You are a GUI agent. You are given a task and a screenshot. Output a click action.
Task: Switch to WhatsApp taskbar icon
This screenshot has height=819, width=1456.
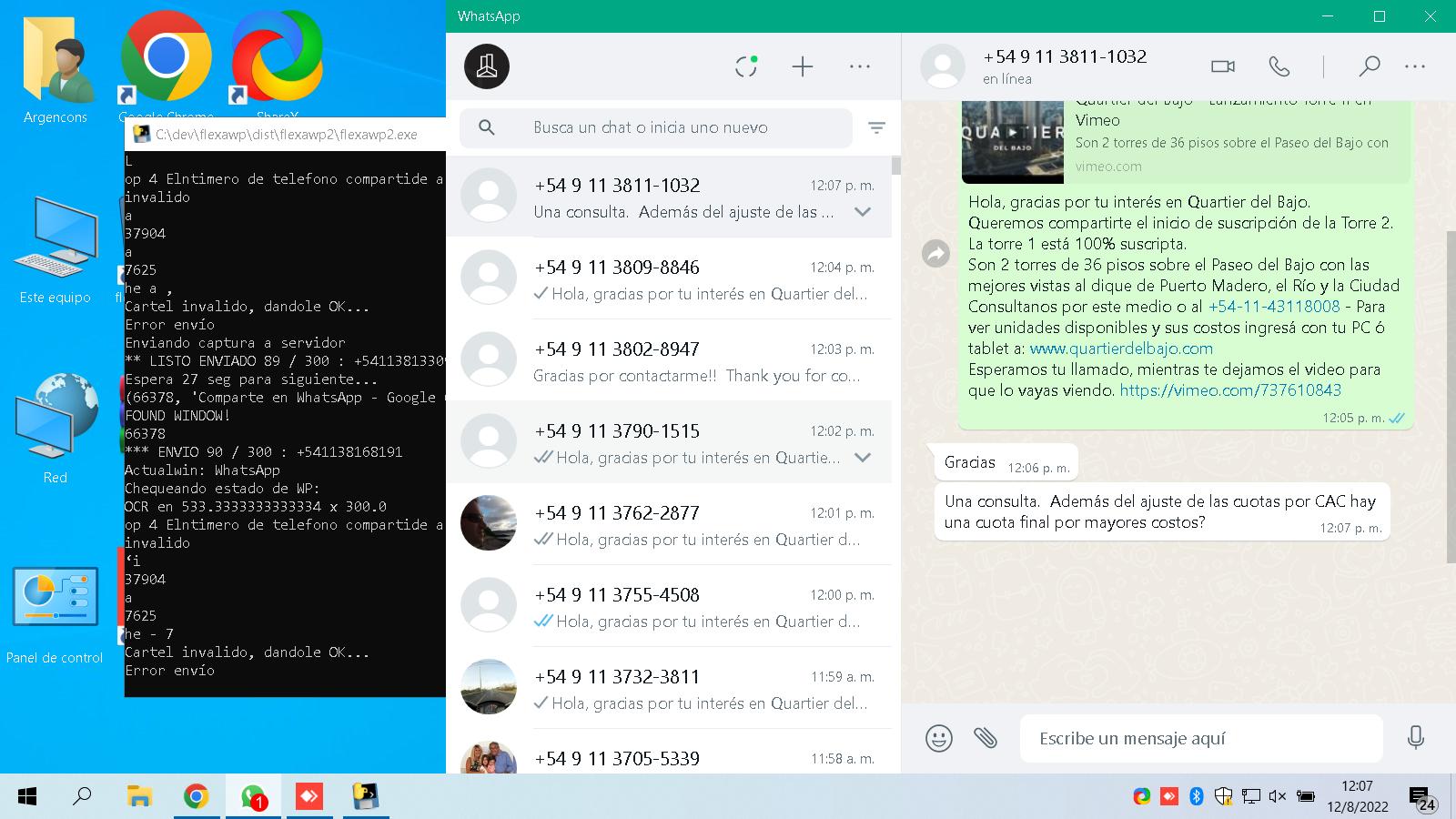pyautogui.click(x=253, y=797)
